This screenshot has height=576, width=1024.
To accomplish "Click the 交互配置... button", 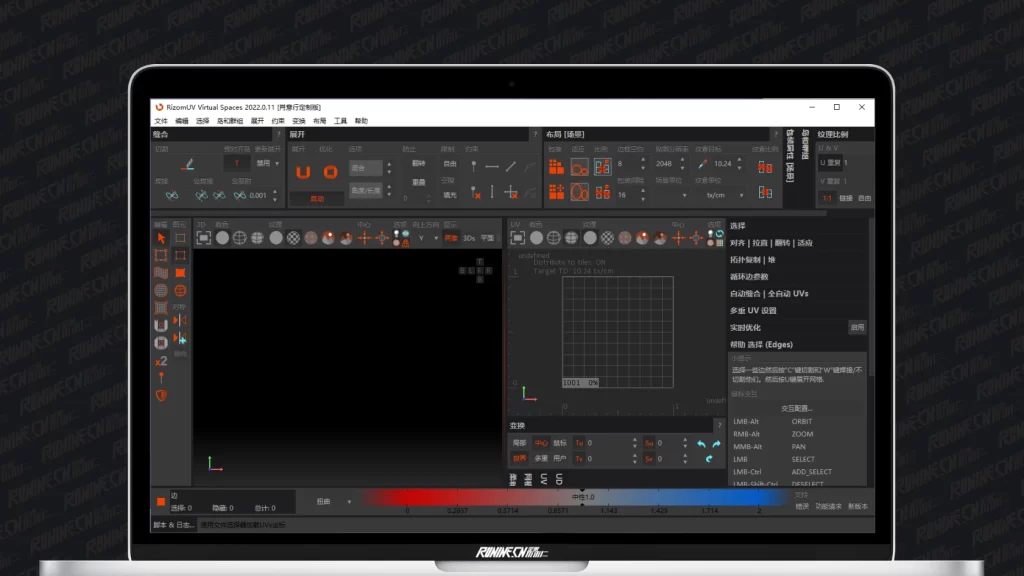I will [x=796, y=408].
